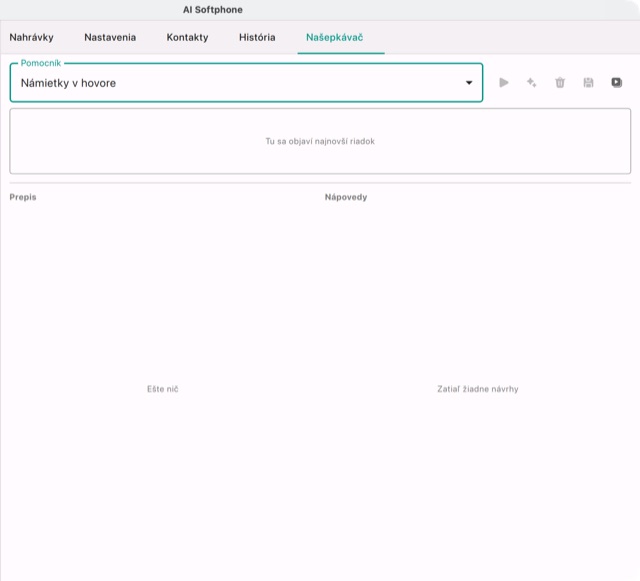Click the 'Zatiaľ žiadne návrhy' hints placeholder
Image resolution: width=640 pixels, height=581 pixels.
pyautogui.click(x=478, y=389)
